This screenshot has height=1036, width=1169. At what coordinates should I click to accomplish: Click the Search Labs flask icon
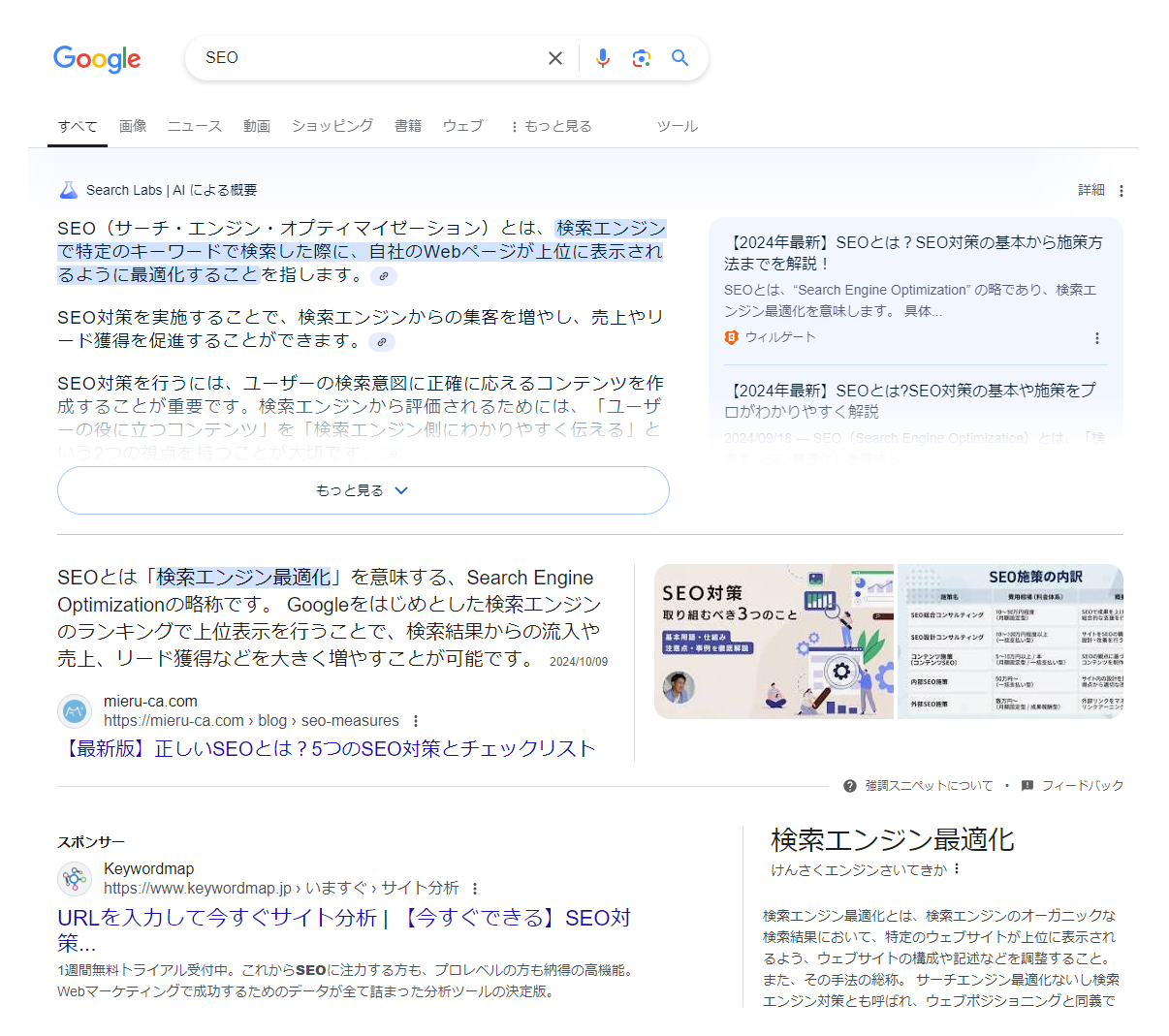tap(68, 190)
